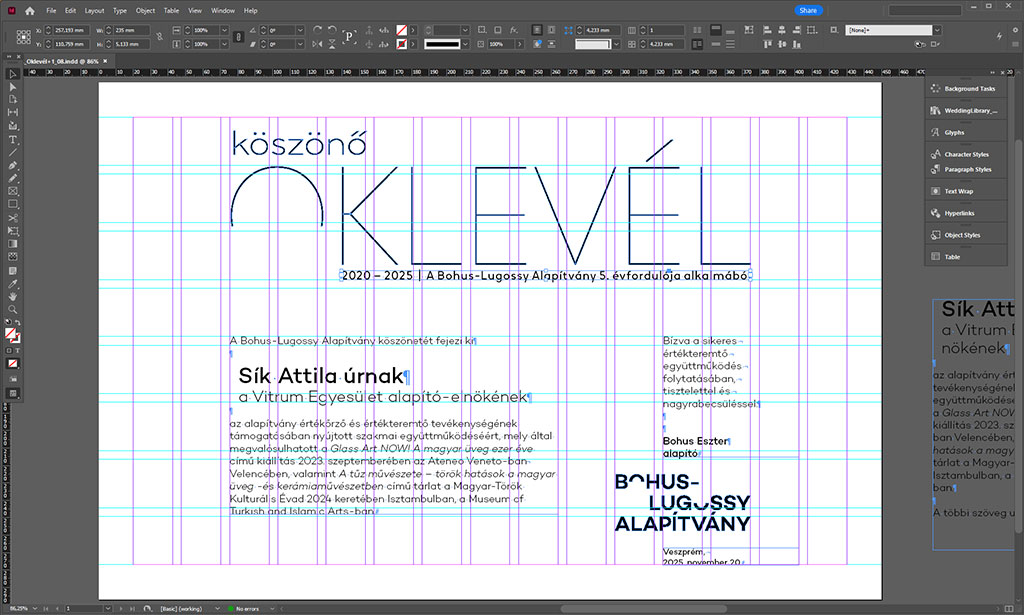Open the rotation angle dropdown
Viewport: 1024px width, 615px height.
pyautogui.click(x=300, y=30)
